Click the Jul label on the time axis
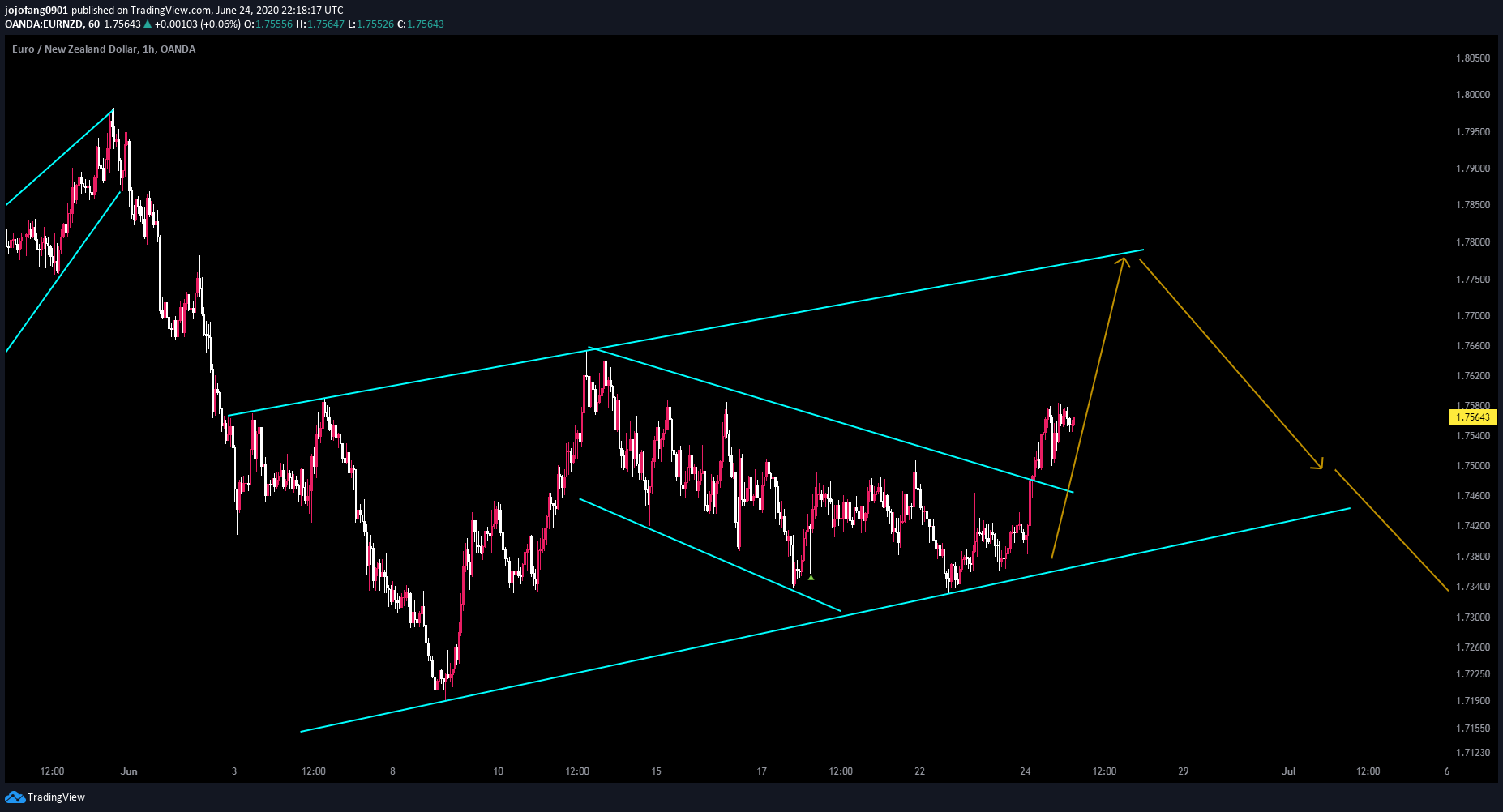Image resolution: width=1503 pixels, height=812 pixels. pos(1288,771)
